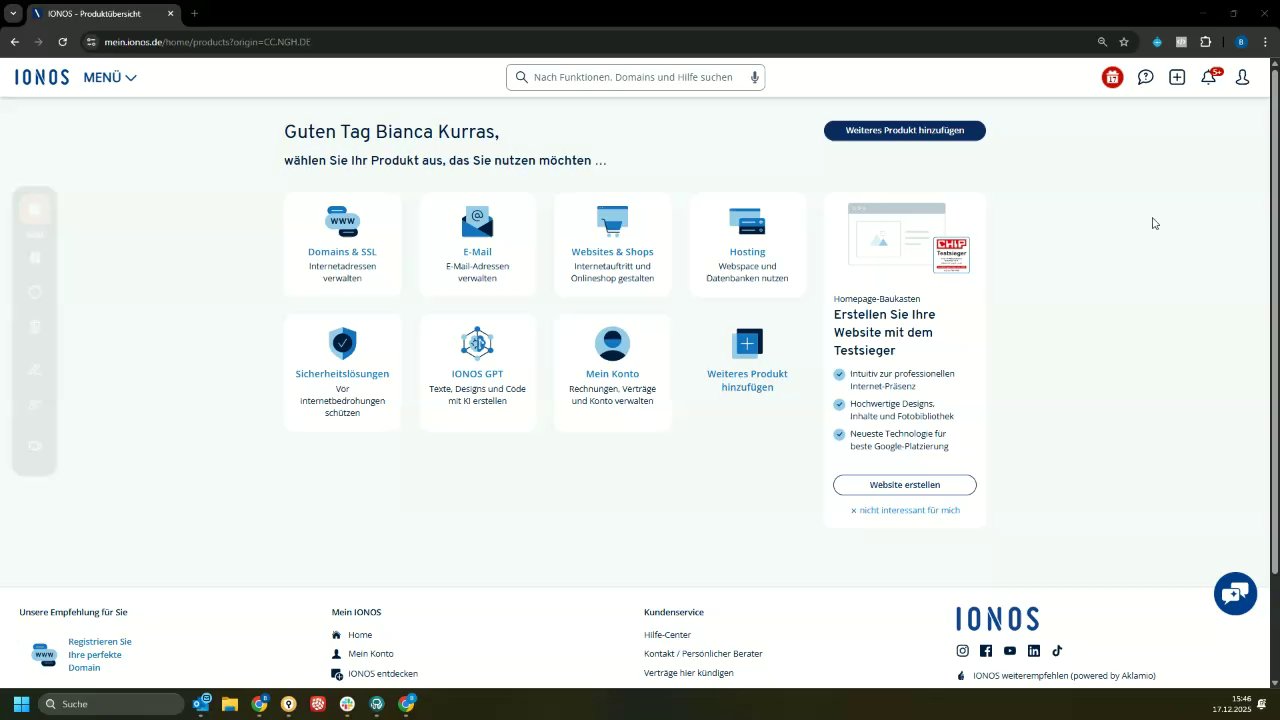
Task: Open the Mein Konto person icon
Action: [x=612, y=343]
